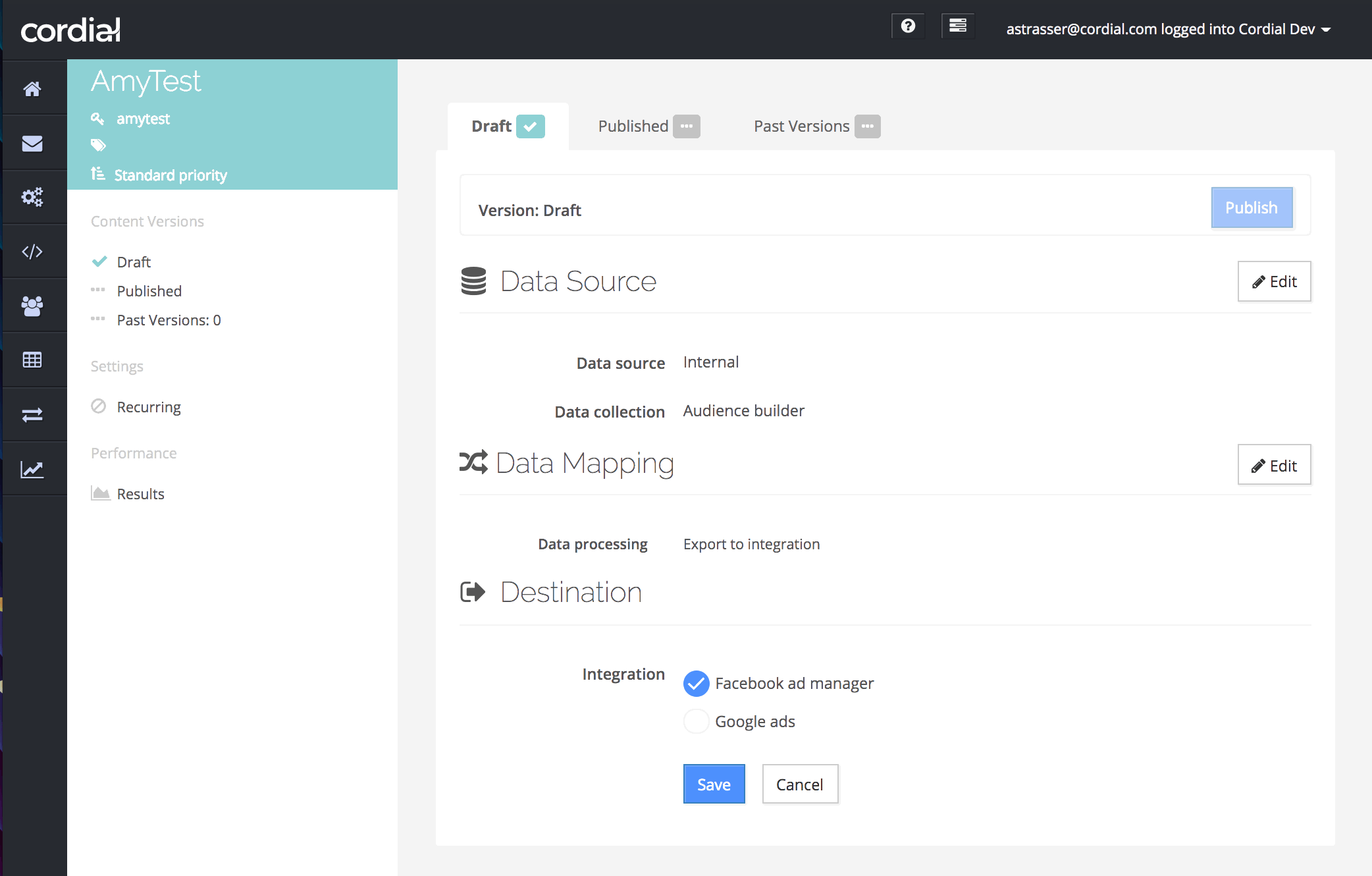
Task: Open Results under Performance
Action: tap(140, 494)
